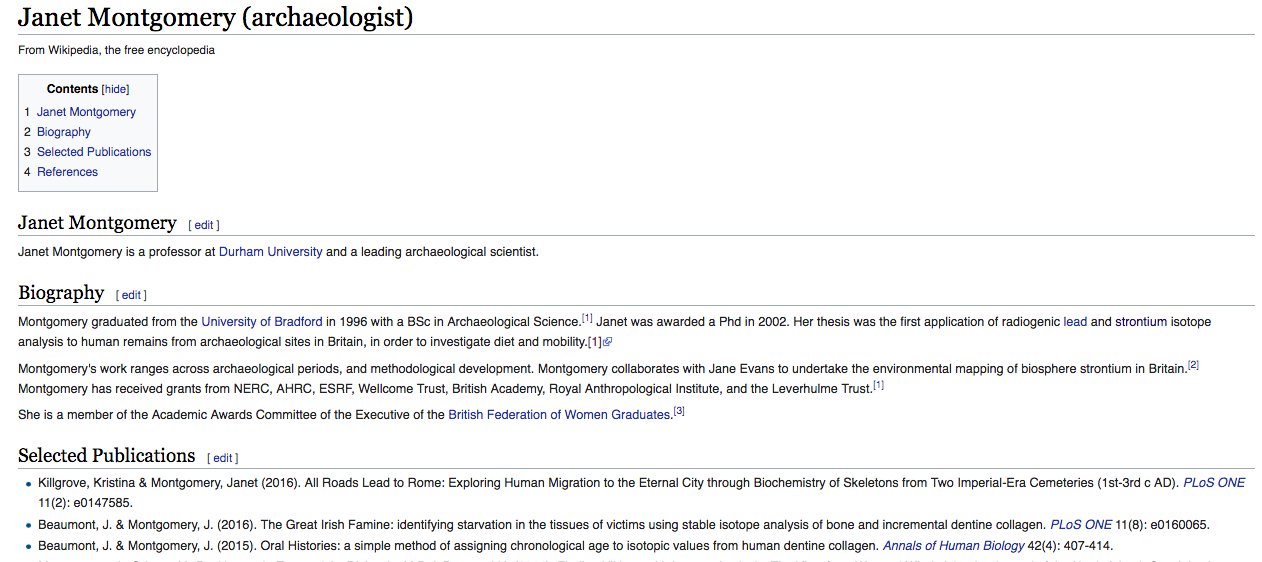Open the Annals of Human Biology link
1262x562 pixels.
[x=953, y=545]
